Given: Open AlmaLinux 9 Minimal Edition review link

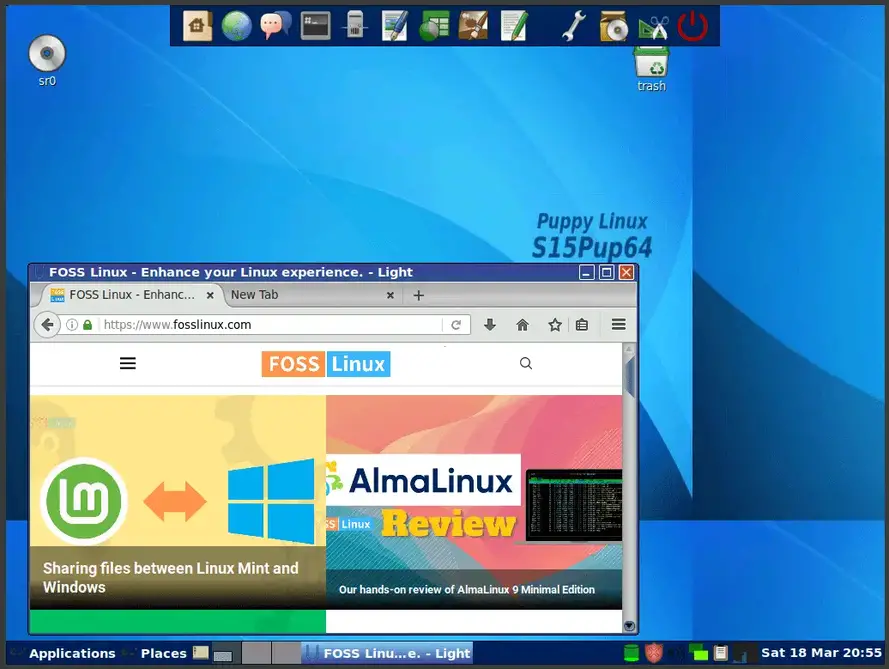Looking at the screenshot, I should [467, 590].
